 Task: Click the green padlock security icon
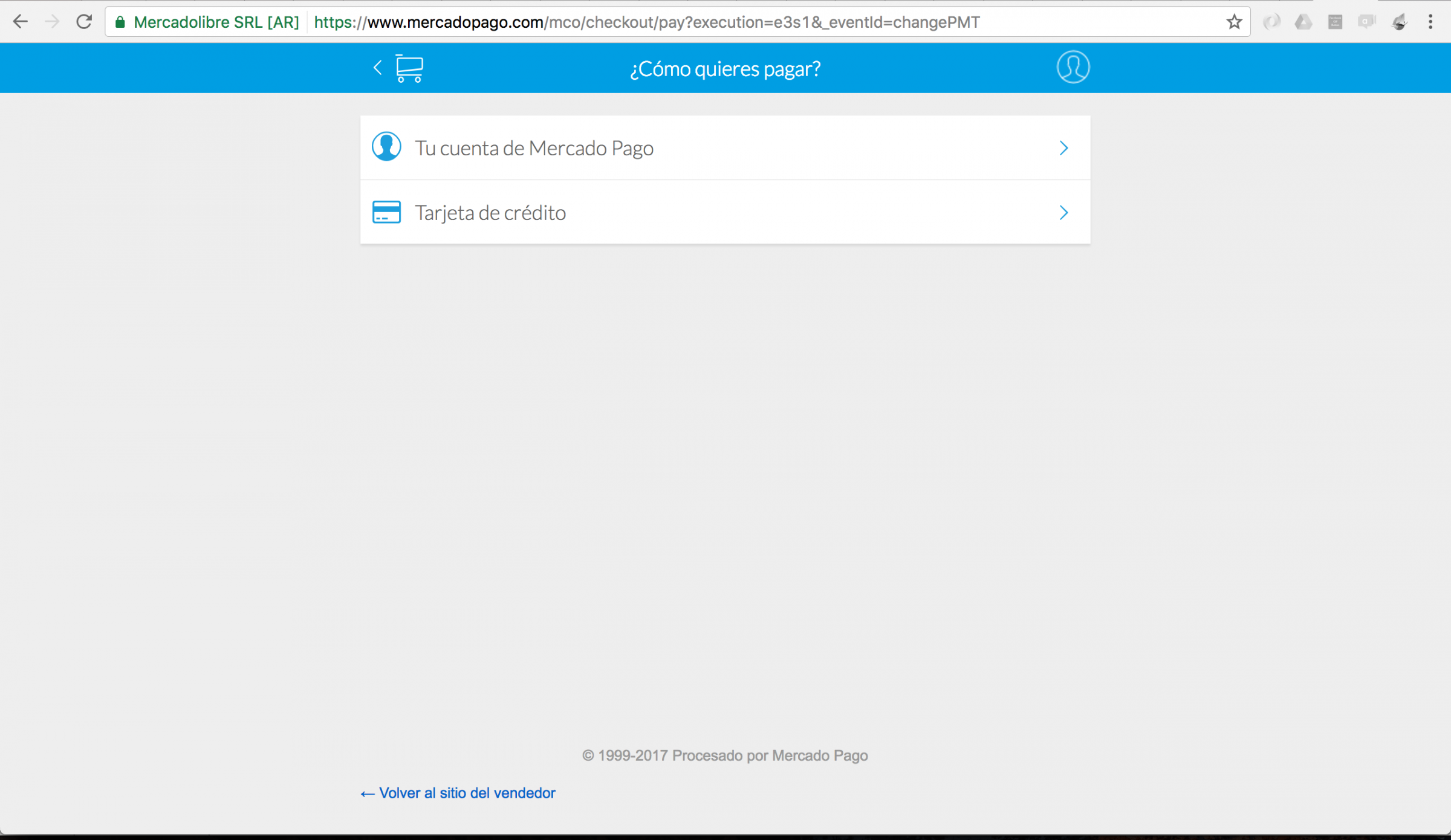point(120,22)
